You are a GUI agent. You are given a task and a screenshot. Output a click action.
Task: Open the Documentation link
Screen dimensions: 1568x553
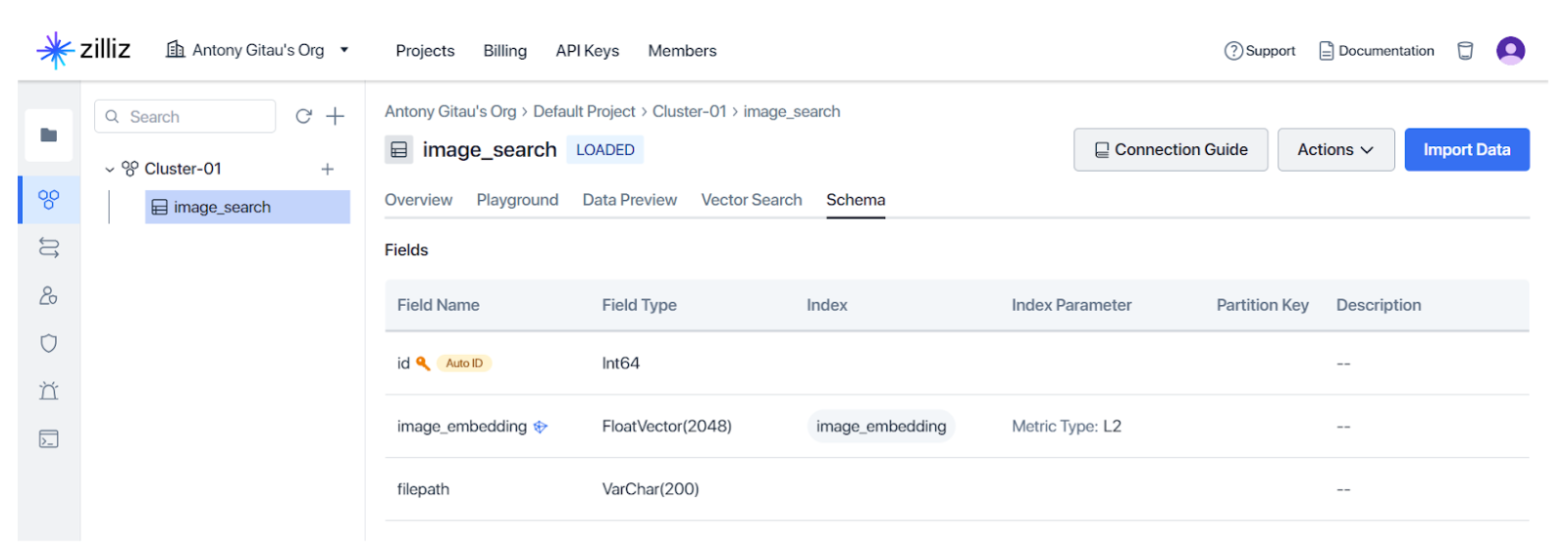(1377, 51)
